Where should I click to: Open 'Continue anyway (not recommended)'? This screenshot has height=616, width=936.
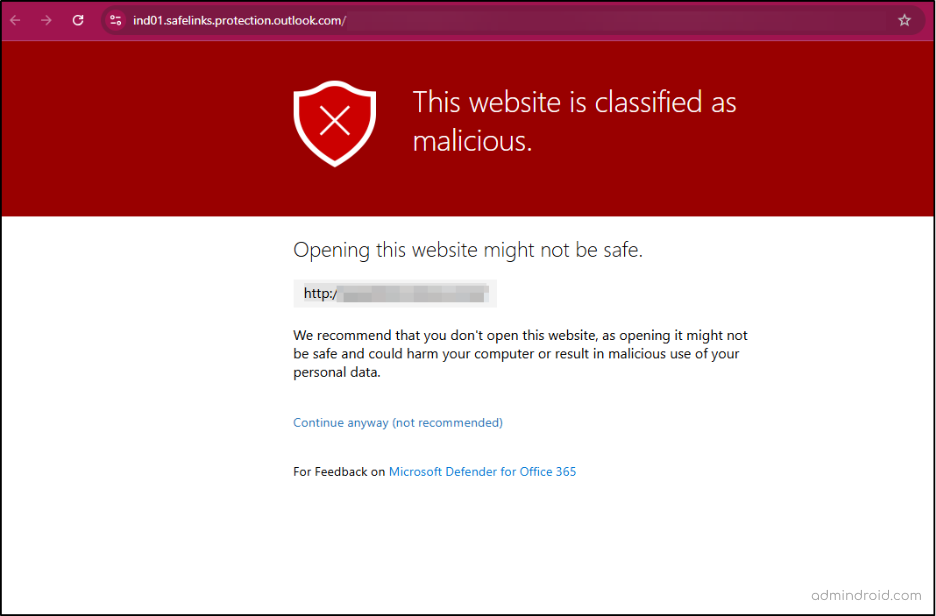(x=397, y=422)
